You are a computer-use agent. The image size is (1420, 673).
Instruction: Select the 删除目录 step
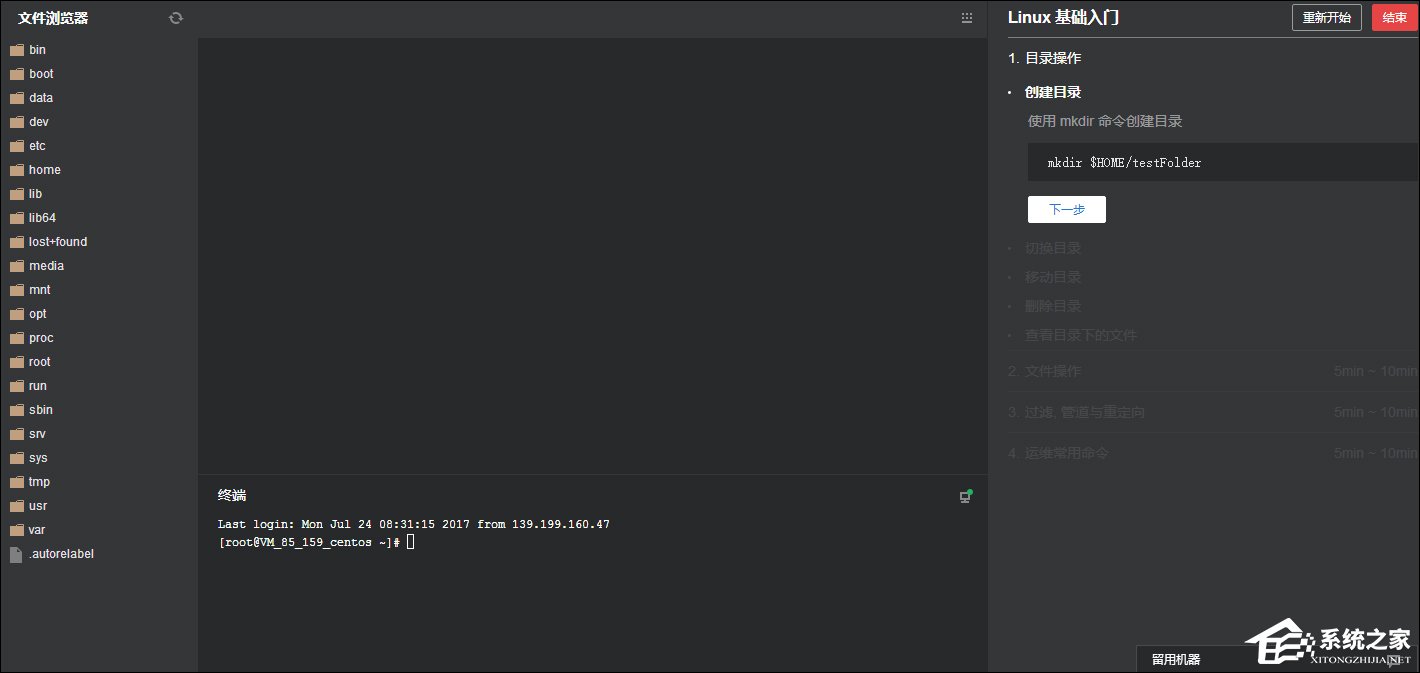tap(1053, 306)
